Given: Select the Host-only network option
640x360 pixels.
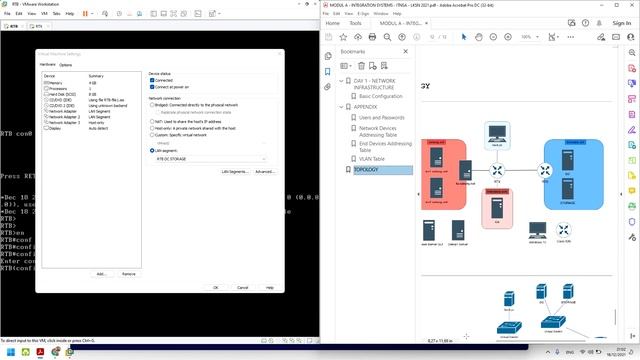Looking at the screenshot, I should [152, 128].
